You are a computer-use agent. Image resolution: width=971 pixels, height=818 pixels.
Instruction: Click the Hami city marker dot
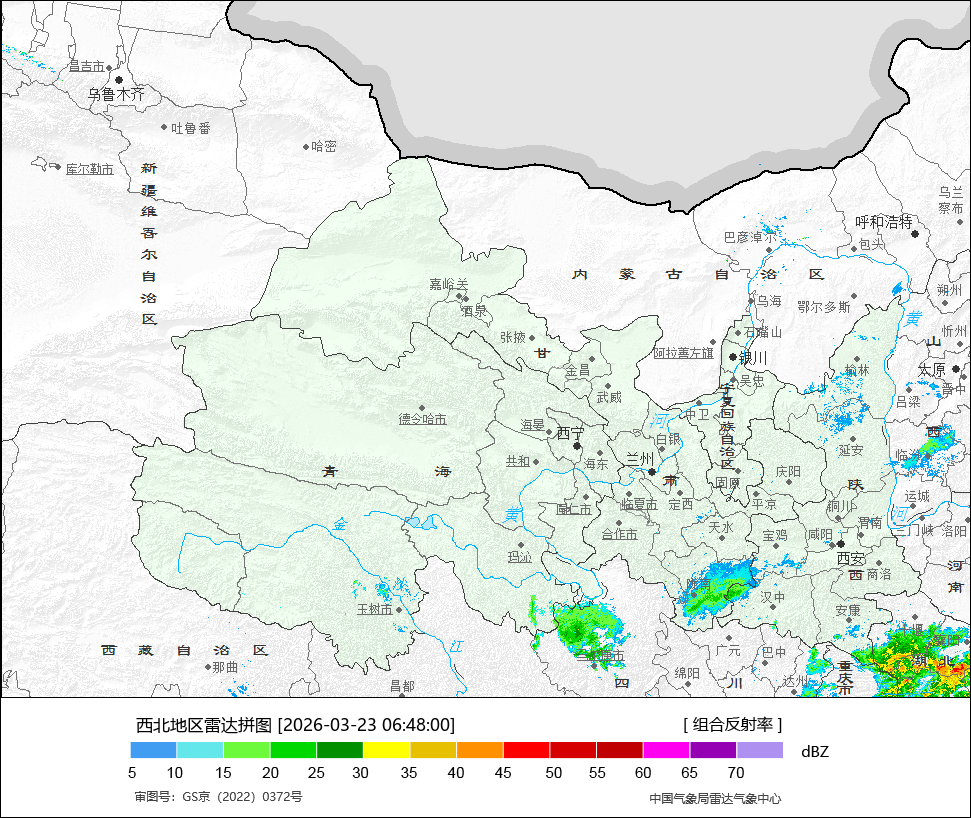(x=306, y=147)
